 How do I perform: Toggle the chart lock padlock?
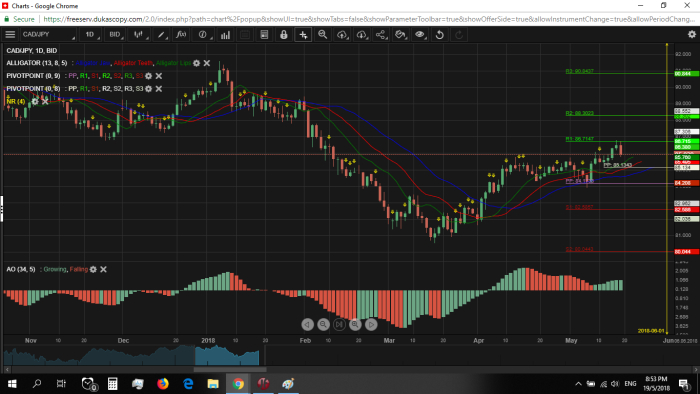point(283,34)
